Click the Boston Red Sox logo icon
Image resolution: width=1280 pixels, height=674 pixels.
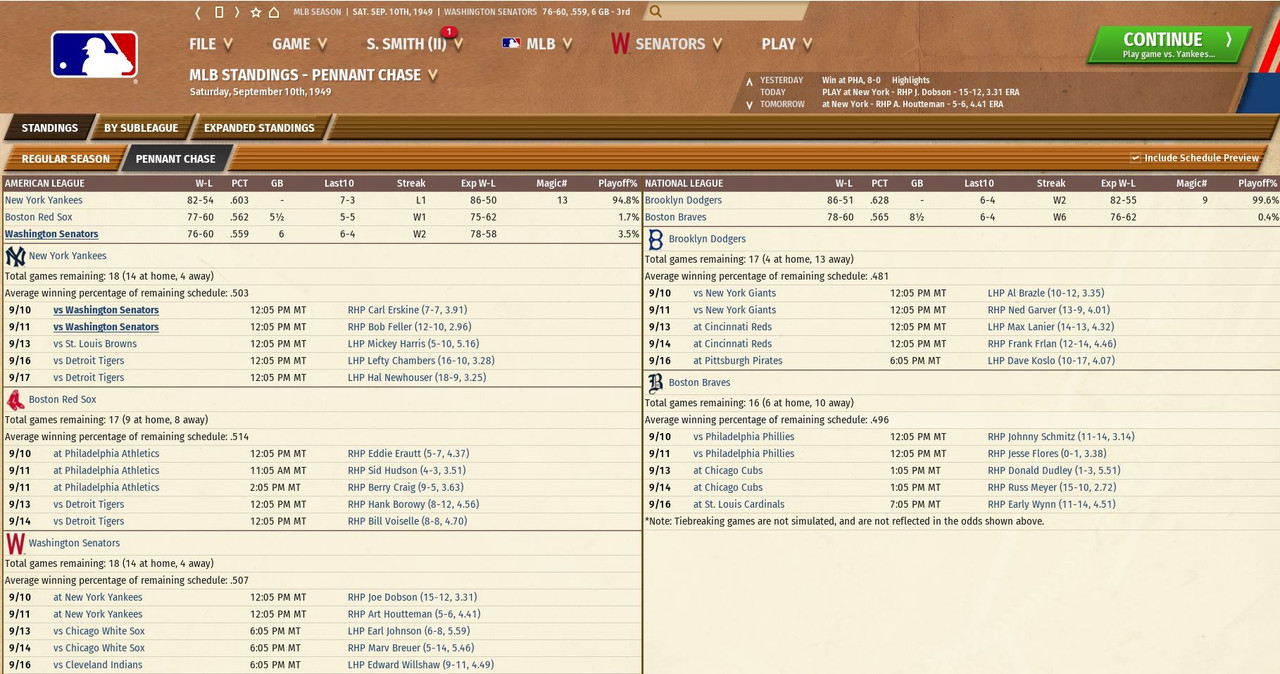point(15,400)
